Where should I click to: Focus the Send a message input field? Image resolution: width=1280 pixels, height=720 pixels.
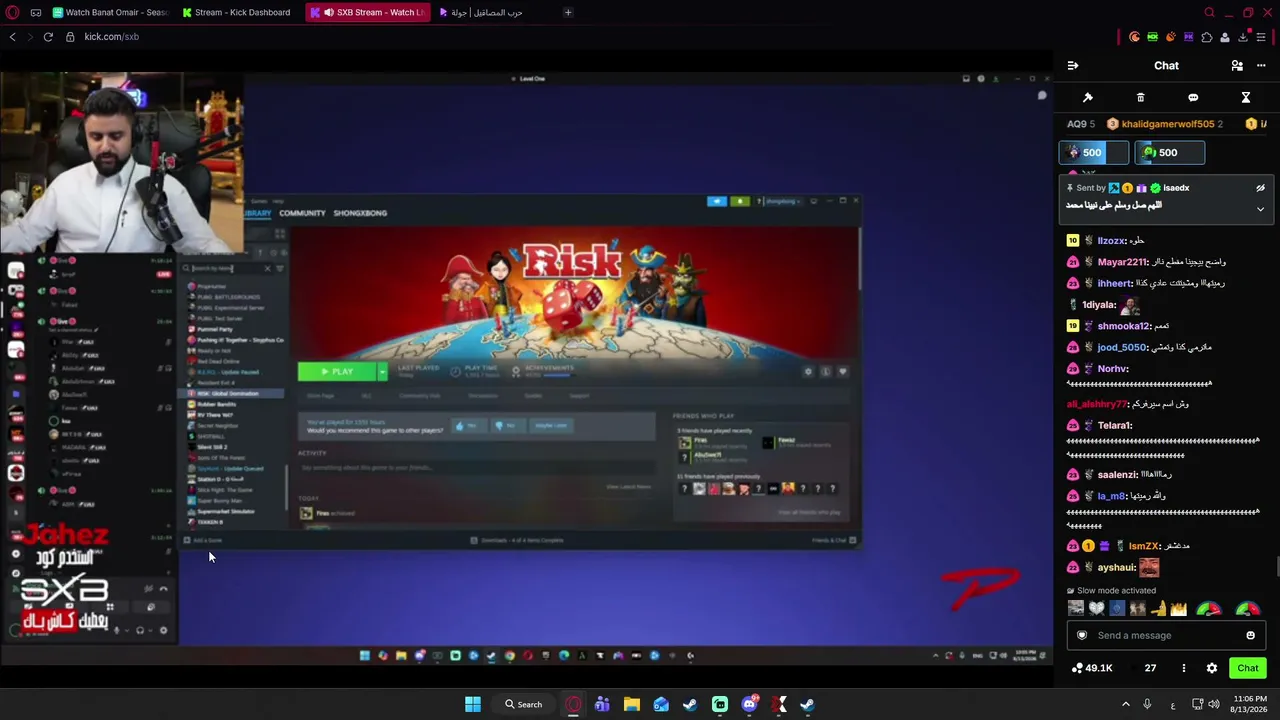1166,635
